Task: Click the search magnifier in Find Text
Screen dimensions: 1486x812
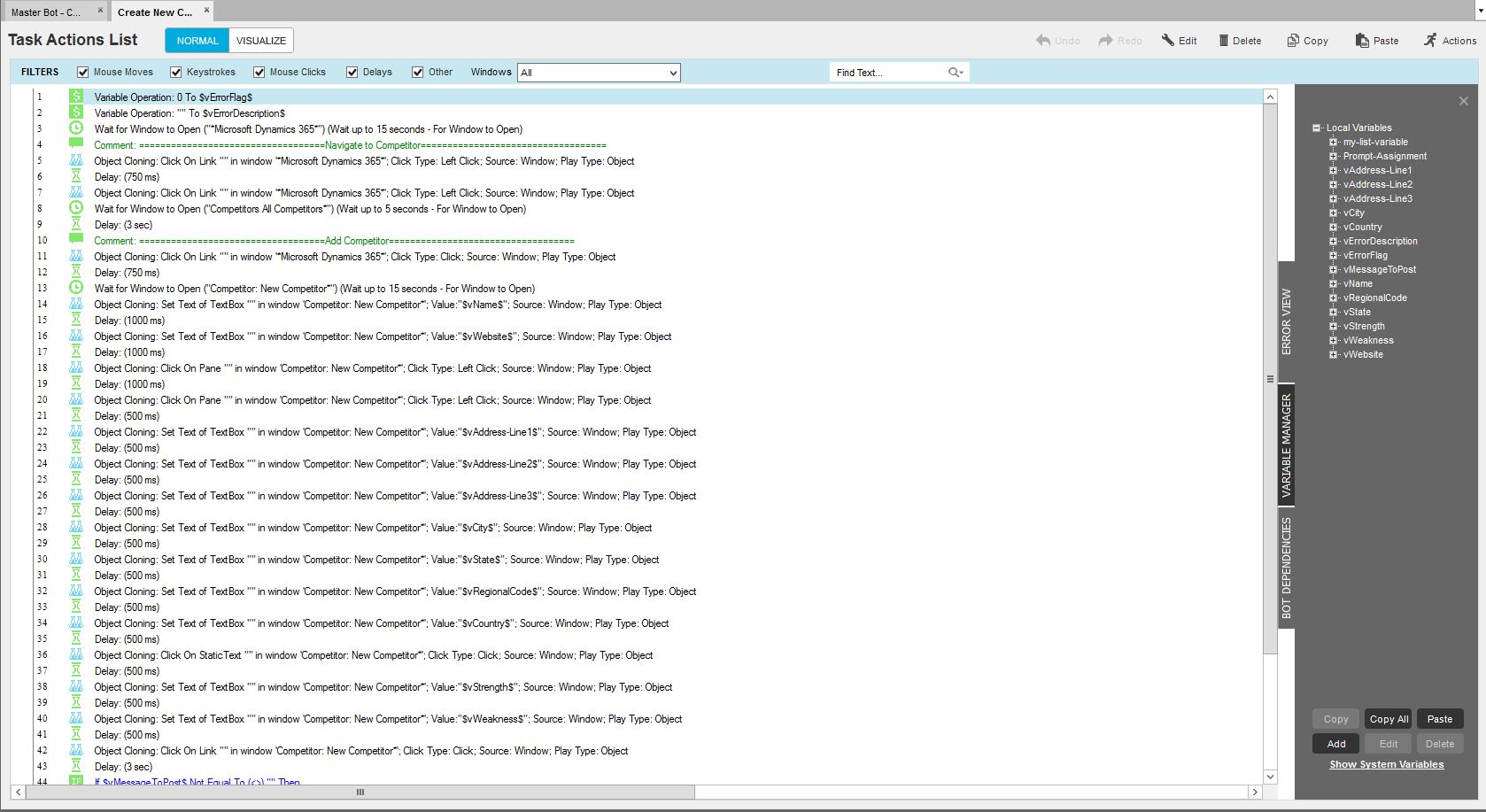Action: tap(954, 73)
